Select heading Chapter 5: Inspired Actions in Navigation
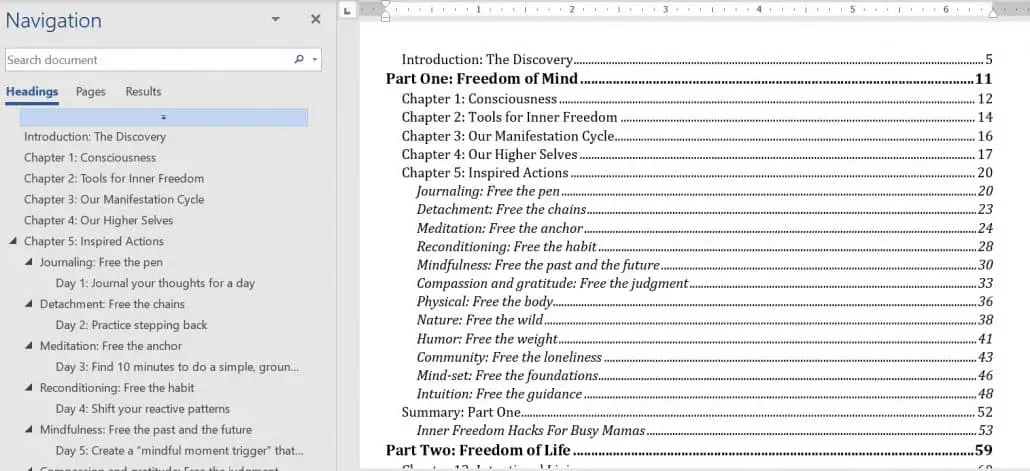Image resolution: width=1030 pixels, height=471 pixels. coord(94,241)
